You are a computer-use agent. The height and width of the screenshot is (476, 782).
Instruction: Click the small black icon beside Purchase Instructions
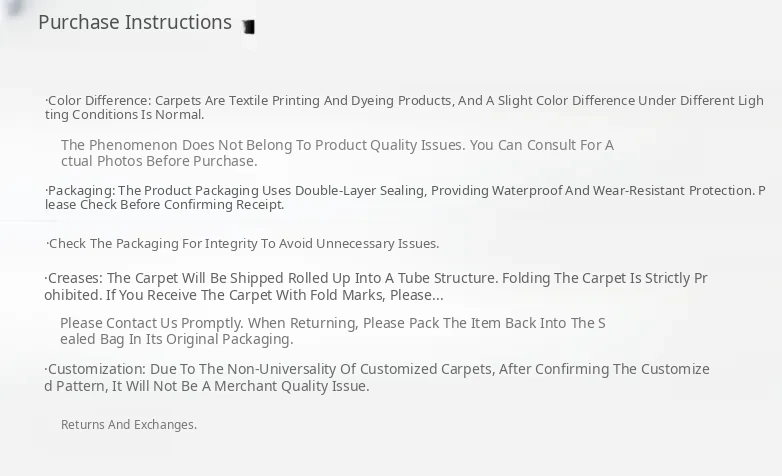click(x=248, y=27)
